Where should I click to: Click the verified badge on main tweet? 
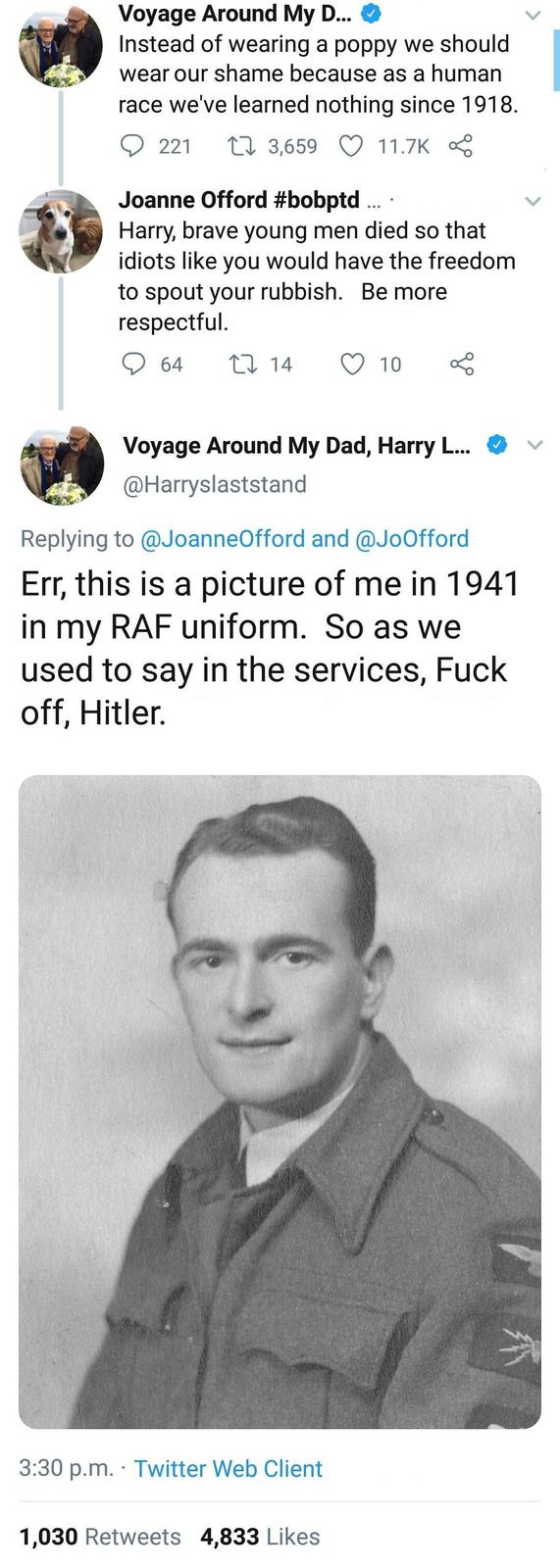pyautogui.click(x=497, y=445)
